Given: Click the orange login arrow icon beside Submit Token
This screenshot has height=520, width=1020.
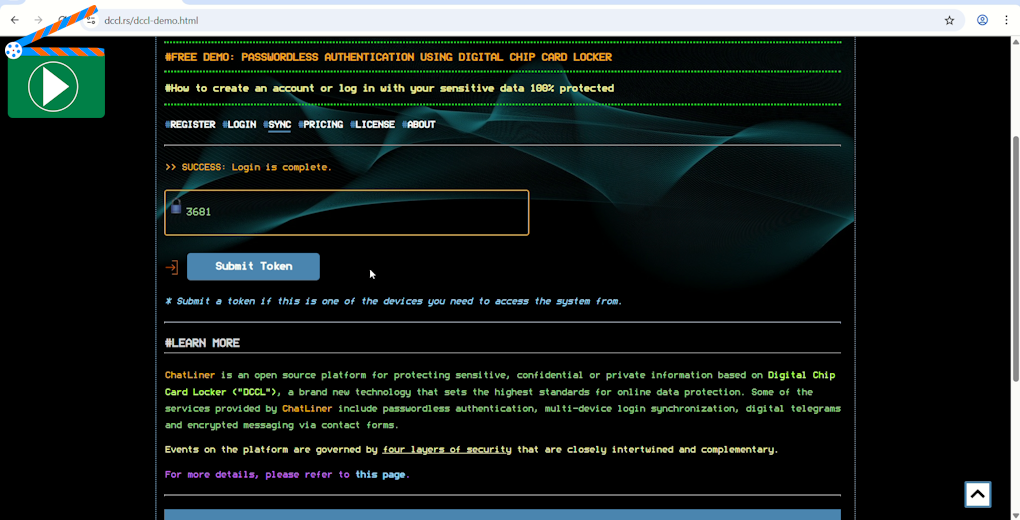Looking at the screenshot, I should click(x=172, y=267).
